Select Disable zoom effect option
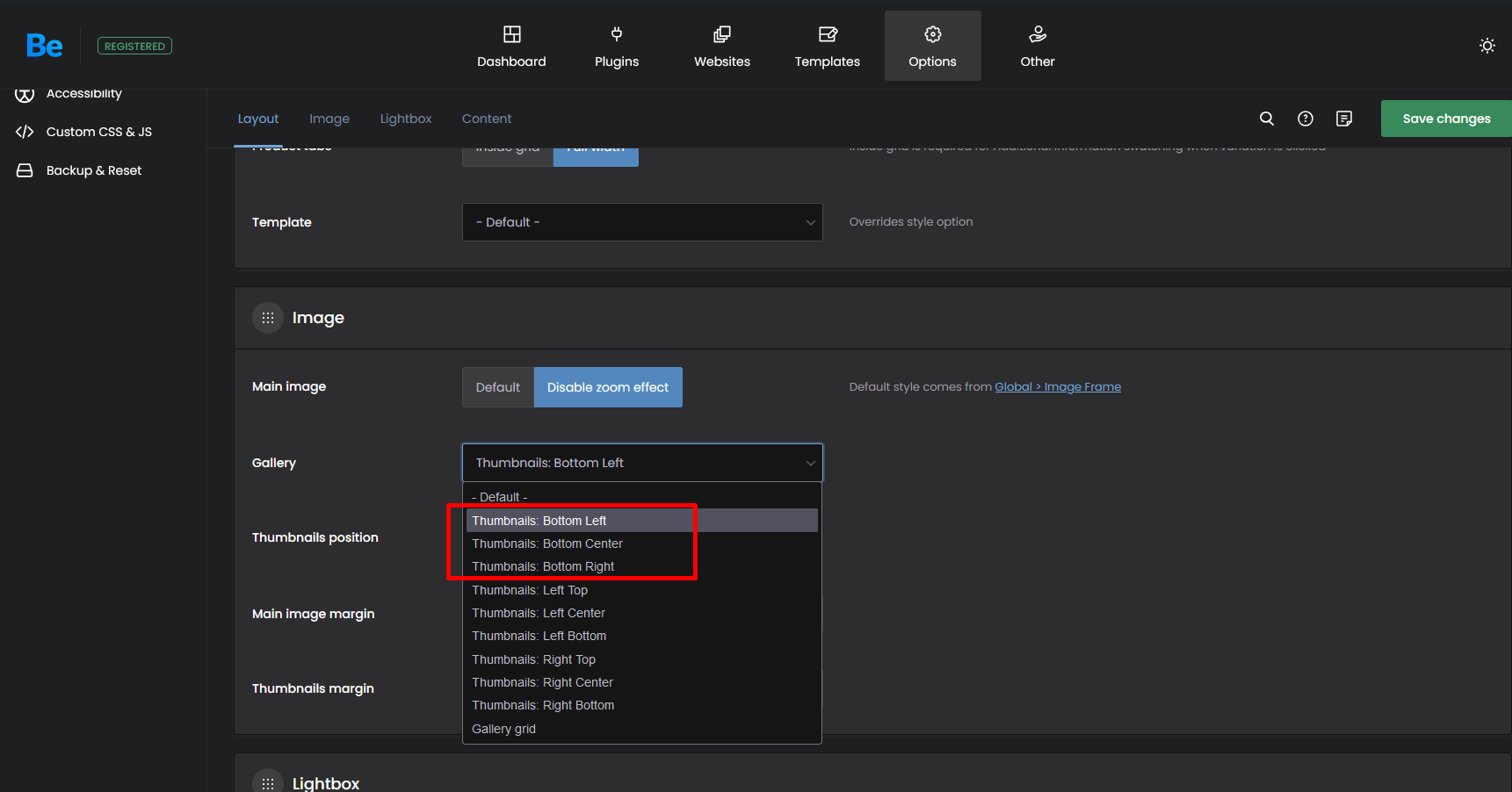 pos(608,387)
